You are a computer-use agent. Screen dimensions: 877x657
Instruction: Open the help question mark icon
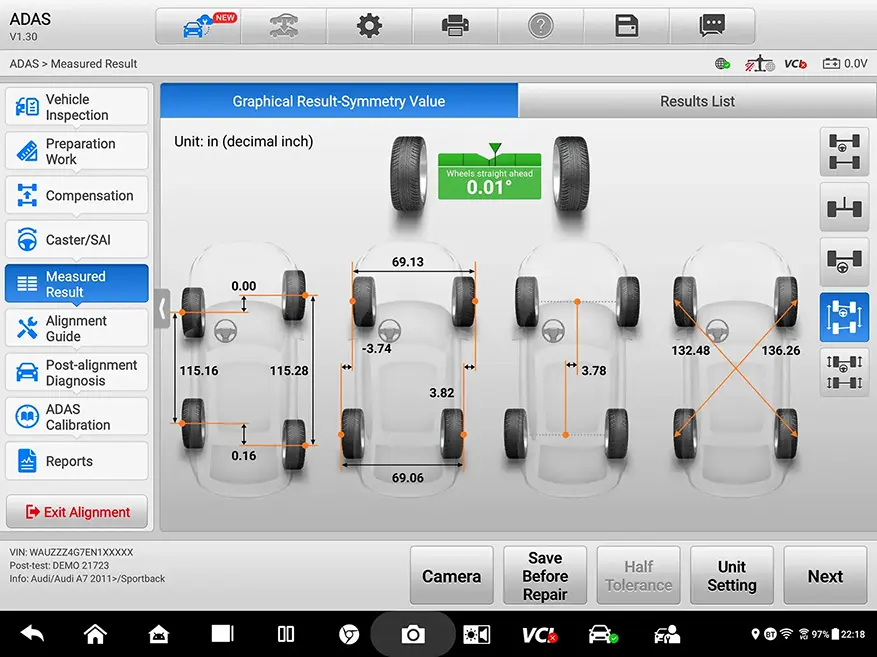point(541,26)
